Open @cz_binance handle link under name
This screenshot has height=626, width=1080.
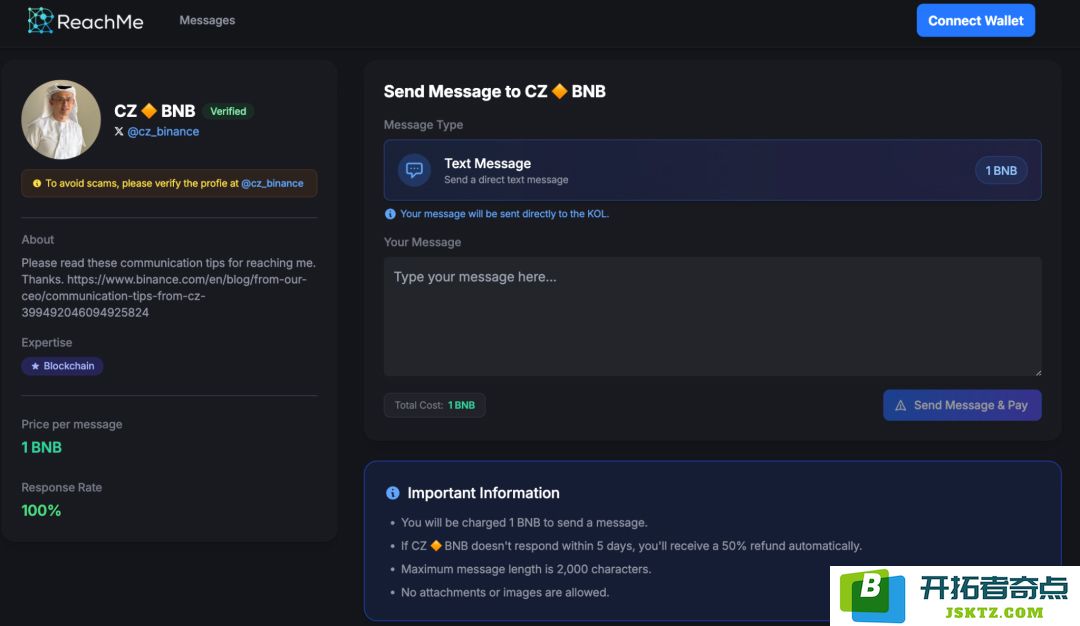pos(163,132)
